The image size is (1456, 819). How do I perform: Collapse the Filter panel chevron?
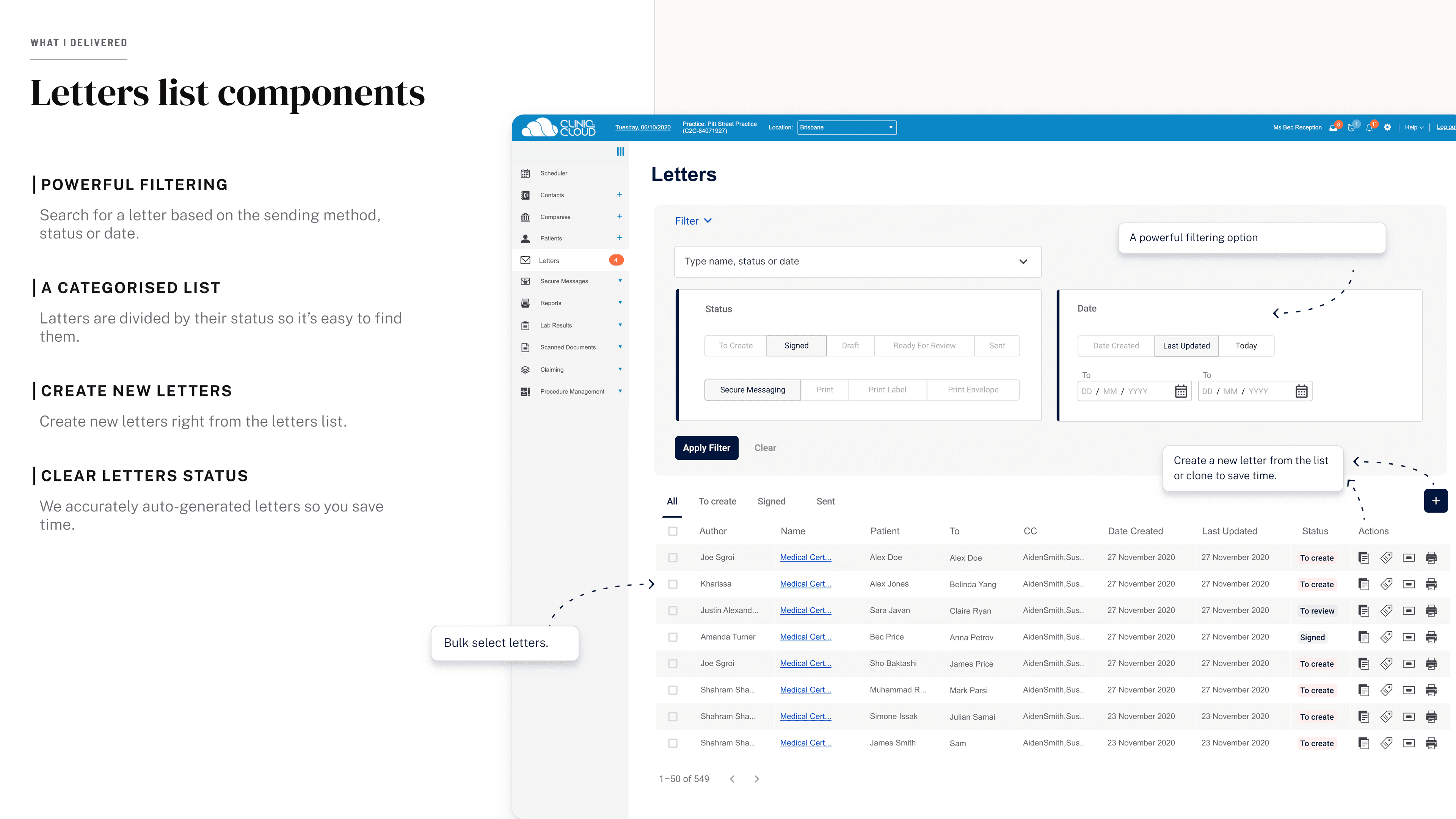click(x=708, y=221)
